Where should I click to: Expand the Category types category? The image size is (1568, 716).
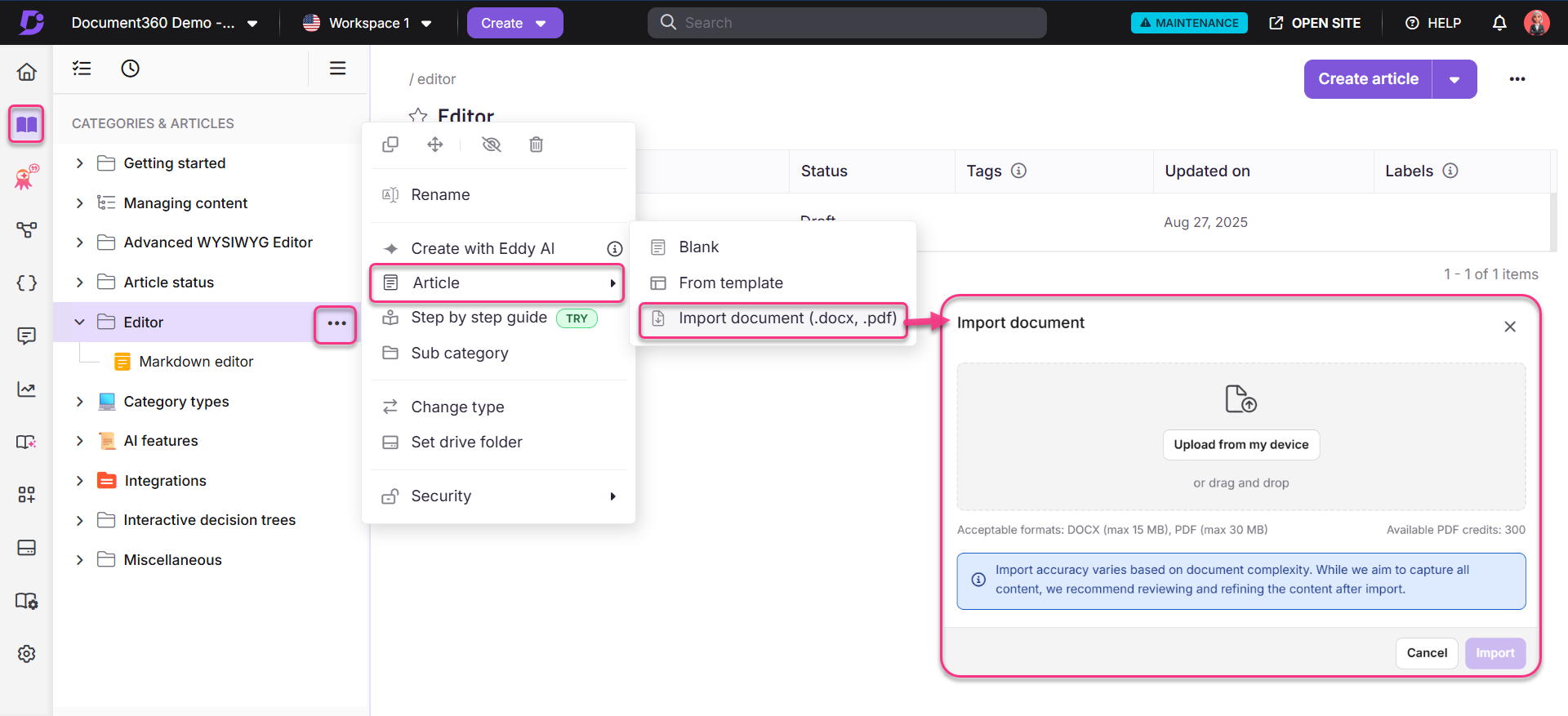click(x=79, y=402)
